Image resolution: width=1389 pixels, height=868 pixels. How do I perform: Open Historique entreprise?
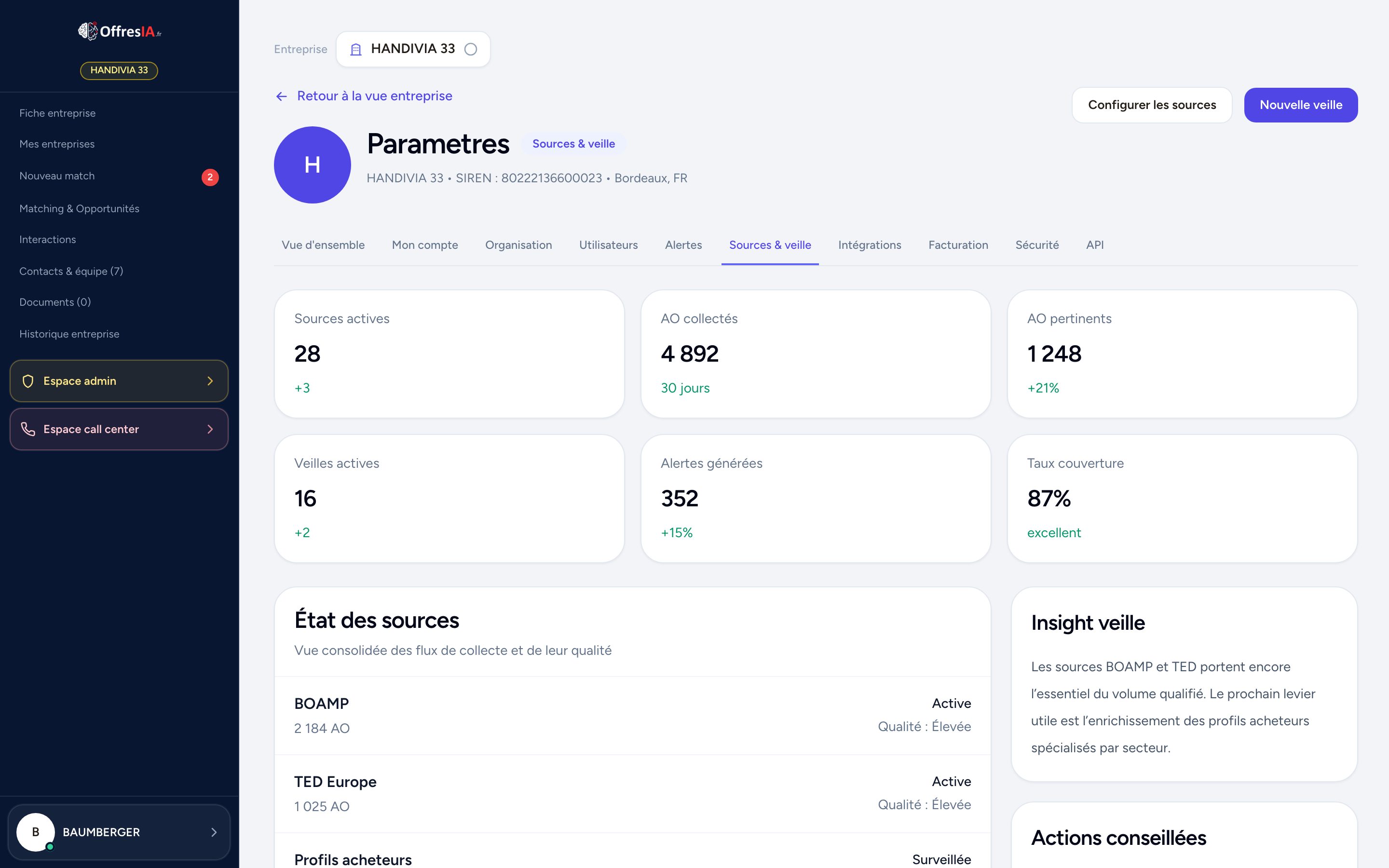[69, 334]
